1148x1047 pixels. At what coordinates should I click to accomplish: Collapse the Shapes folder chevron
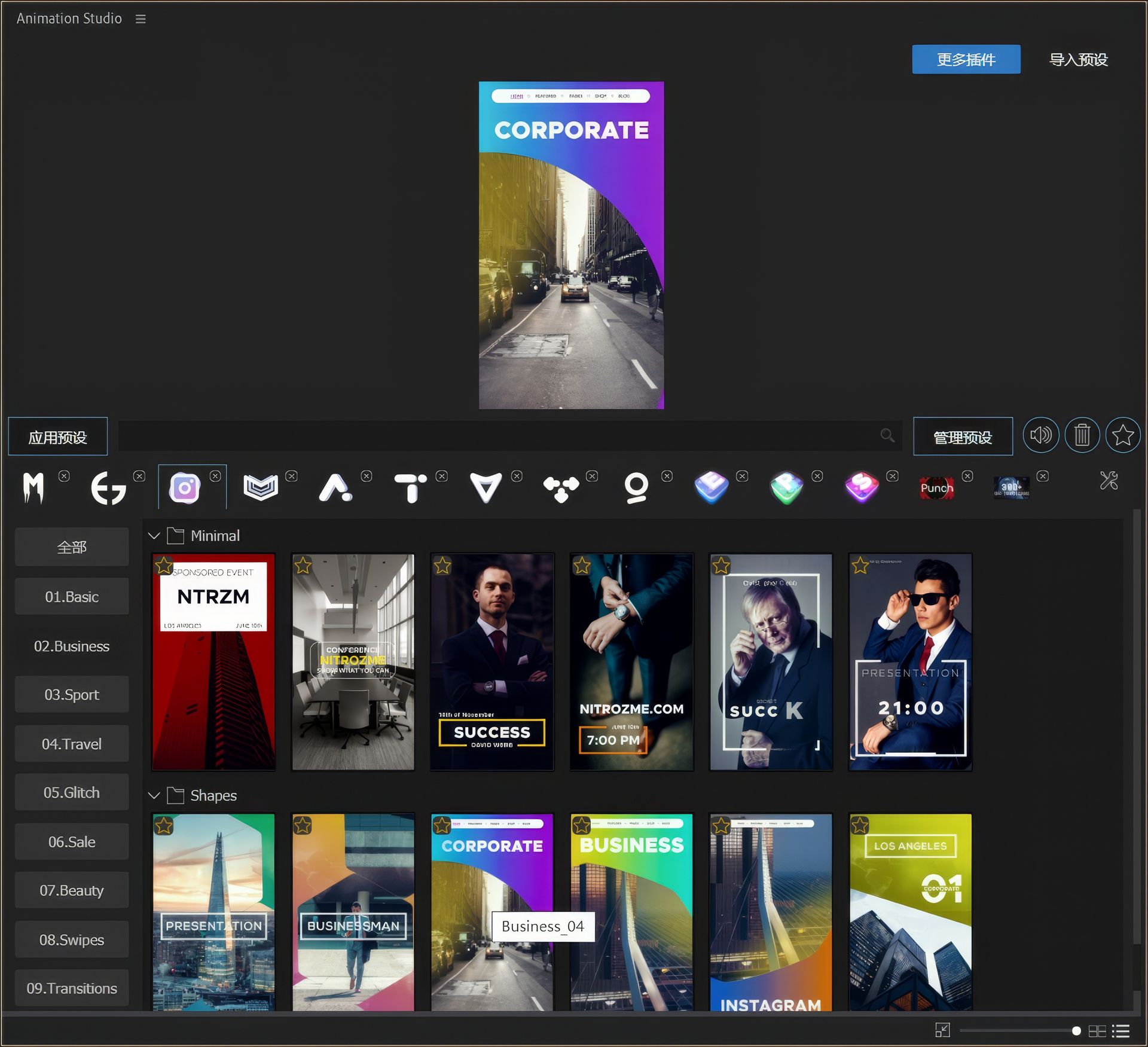(x=154, y=795)
